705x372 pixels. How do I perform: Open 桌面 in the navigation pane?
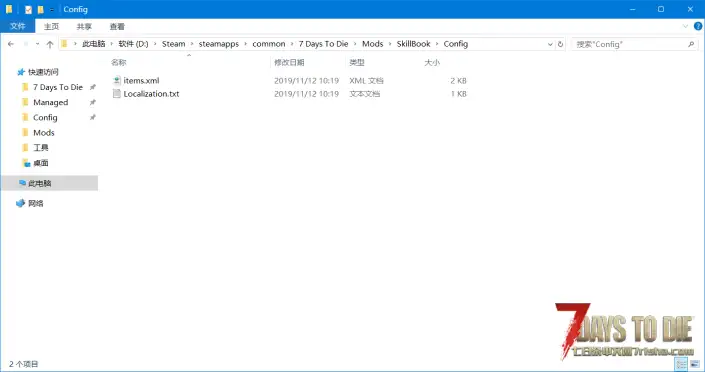40,163
